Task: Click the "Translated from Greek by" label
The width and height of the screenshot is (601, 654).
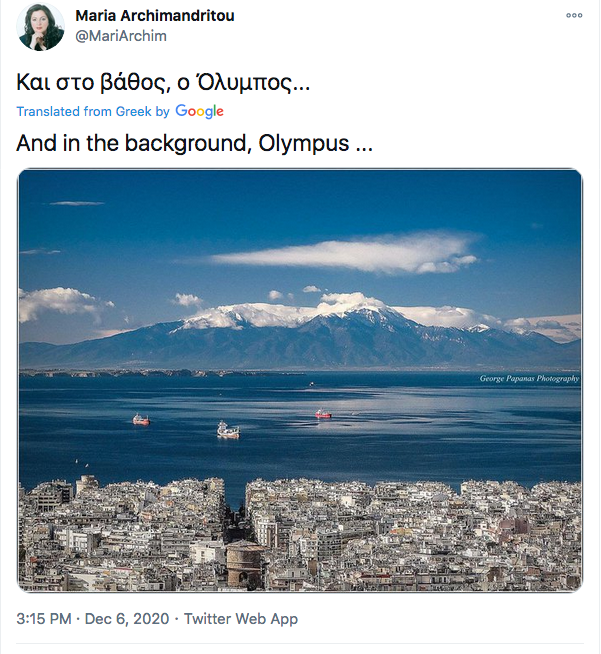Action: (x=93, y=111)
